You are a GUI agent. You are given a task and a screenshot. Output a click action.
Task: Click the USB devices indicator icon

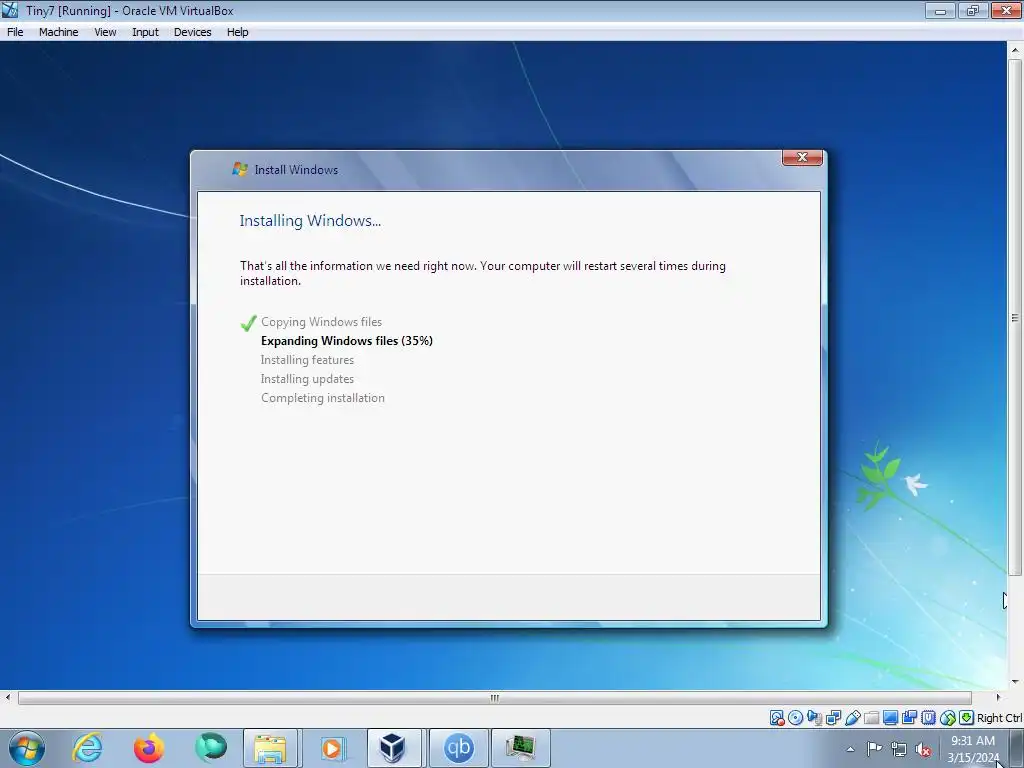click(x=853, y=718)
